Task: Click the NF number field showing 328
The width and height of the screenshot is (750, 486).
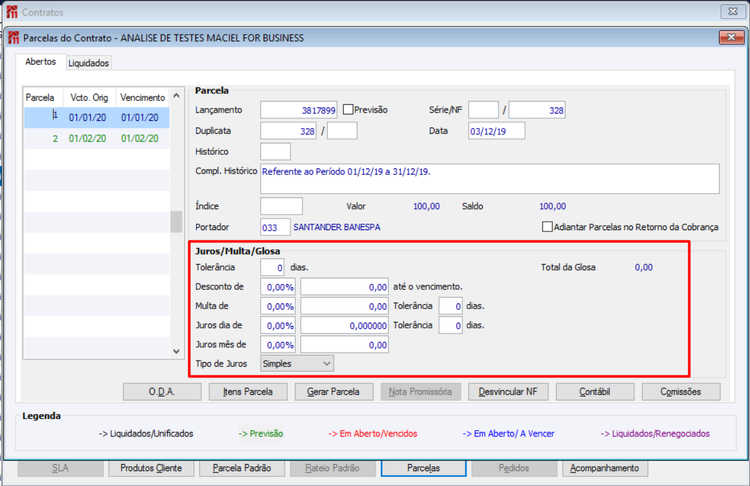Action: [537, 110]
